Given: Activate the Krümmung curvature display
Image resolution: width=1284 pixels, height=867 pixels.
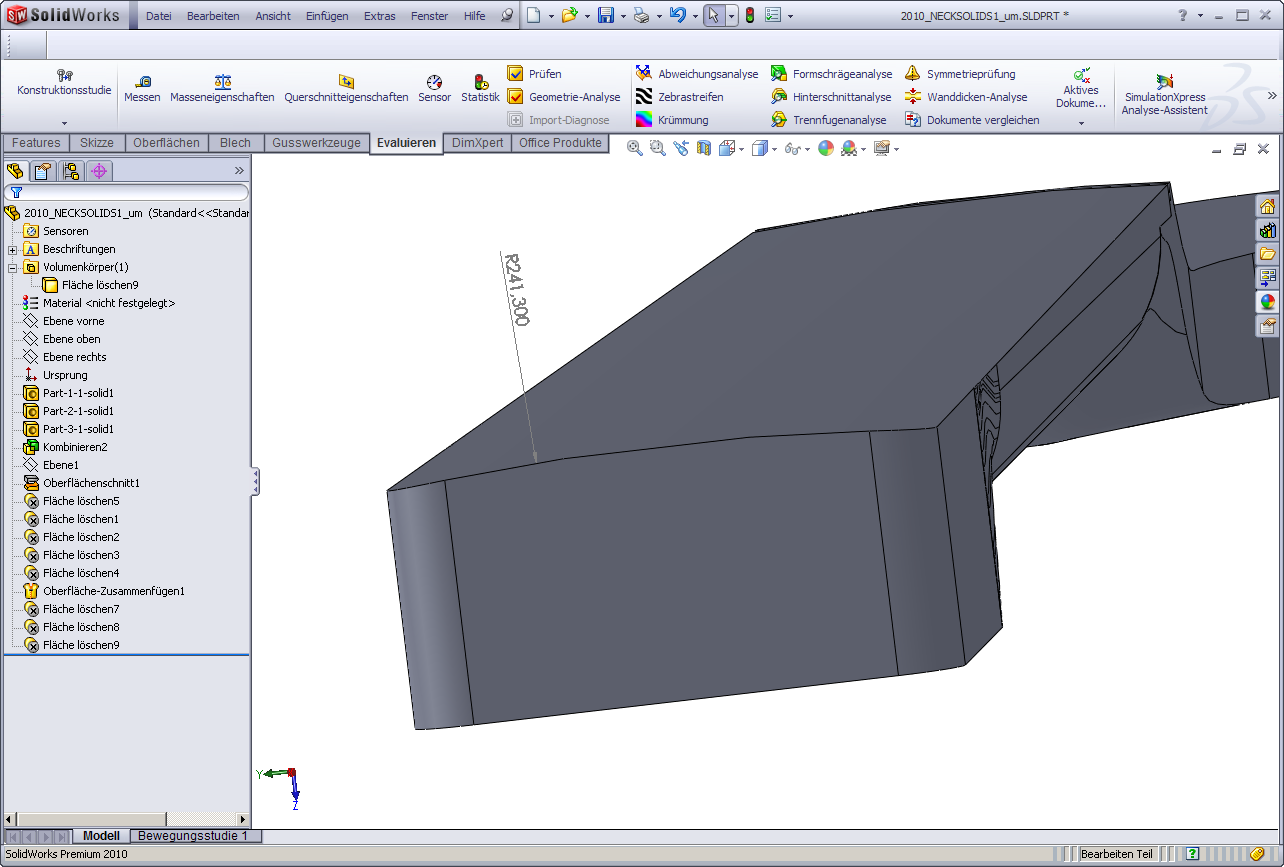Looking at the screenshot, I should [x=644, y=120].
